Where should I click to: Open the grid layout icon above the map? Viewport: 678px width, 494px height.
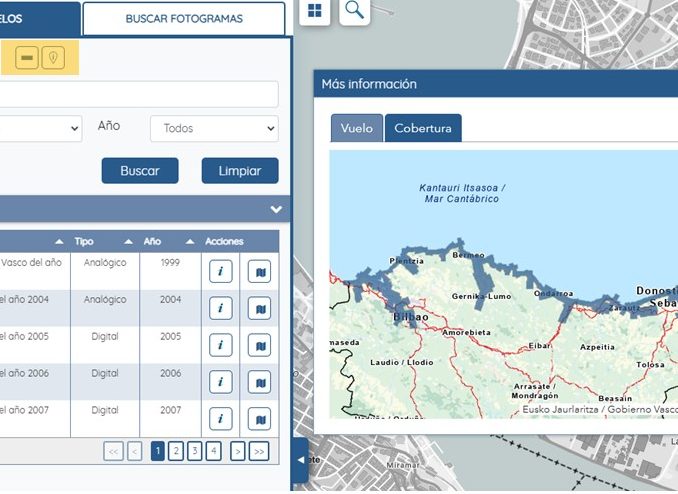pos(315,10)
